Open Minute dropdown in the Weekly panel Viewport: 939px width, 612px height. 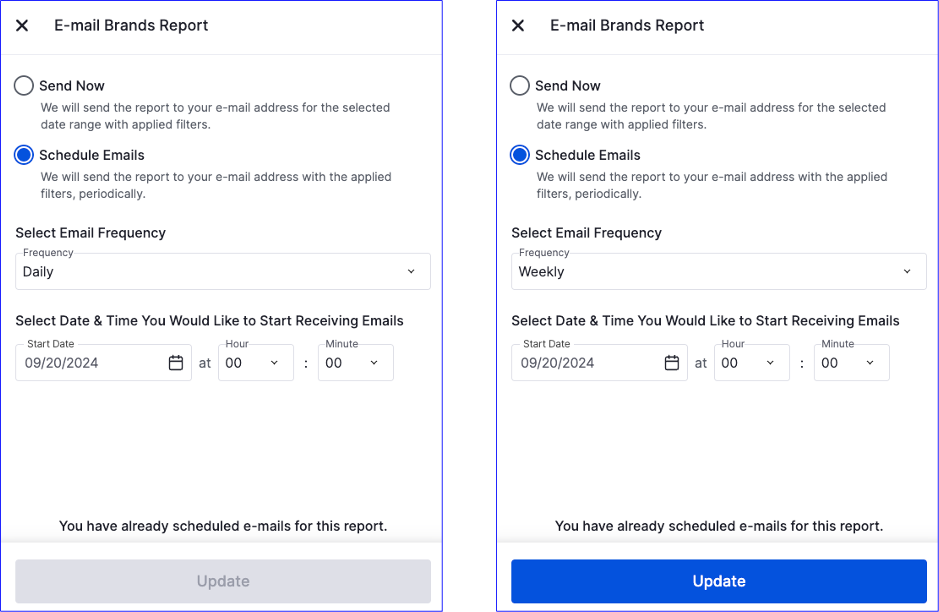[851, 363]
